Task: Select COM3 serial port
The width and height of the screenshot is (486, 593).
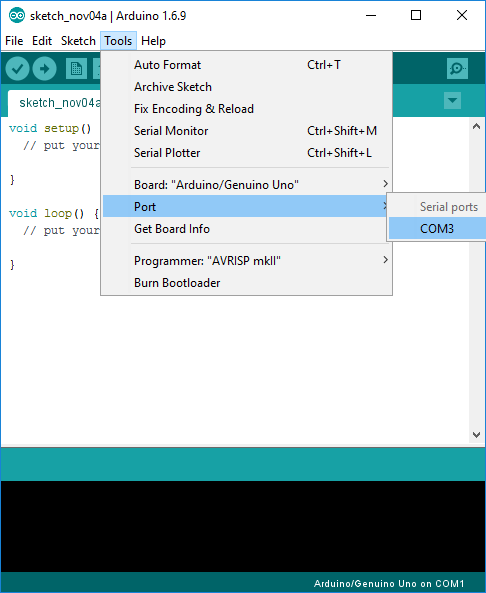Action: (437, 229)
